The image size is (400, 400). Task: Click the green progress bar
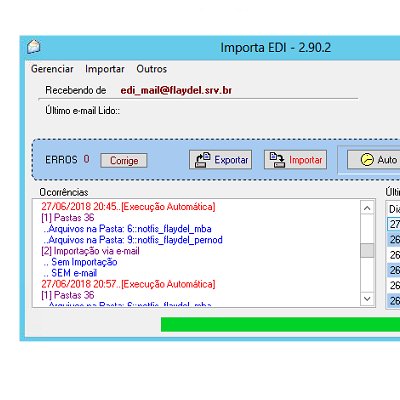280,324
